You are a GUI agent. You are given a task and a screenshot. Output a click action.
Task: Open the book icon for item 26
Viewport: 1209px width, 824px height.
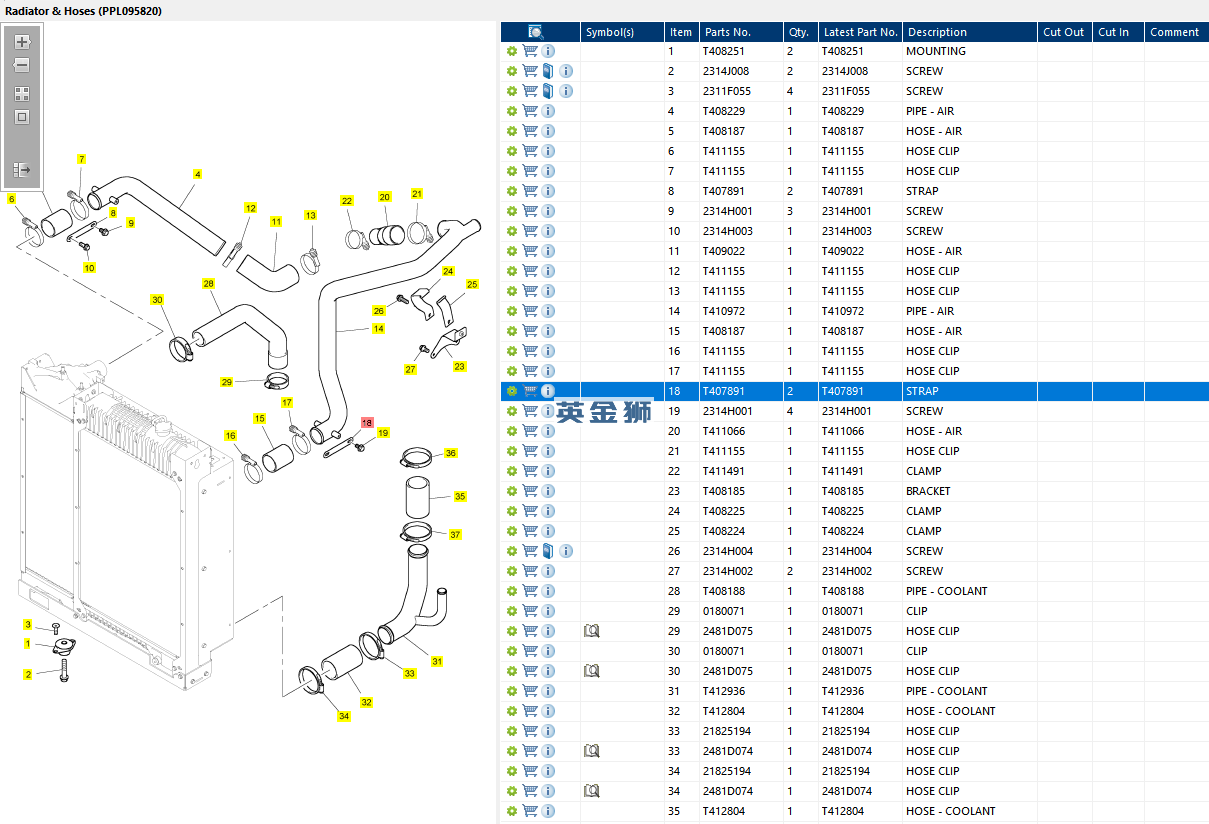coord(548,551)
